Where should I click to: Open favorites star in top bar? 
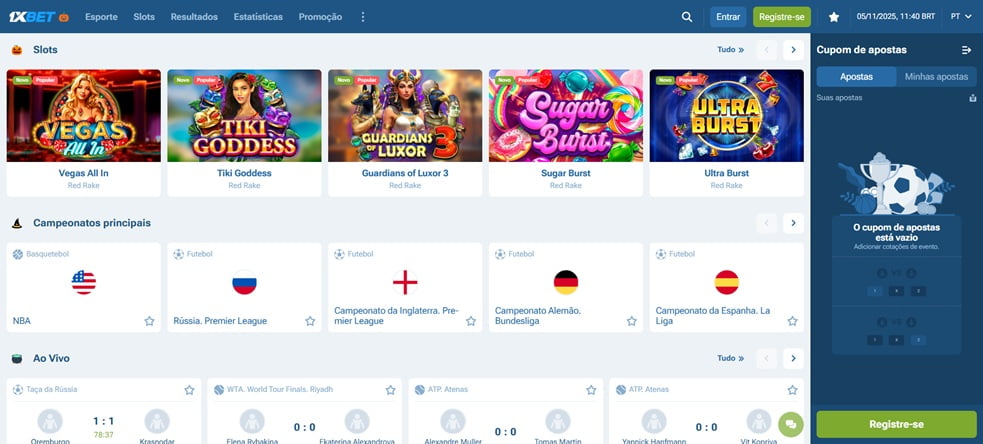coord(833,17)
